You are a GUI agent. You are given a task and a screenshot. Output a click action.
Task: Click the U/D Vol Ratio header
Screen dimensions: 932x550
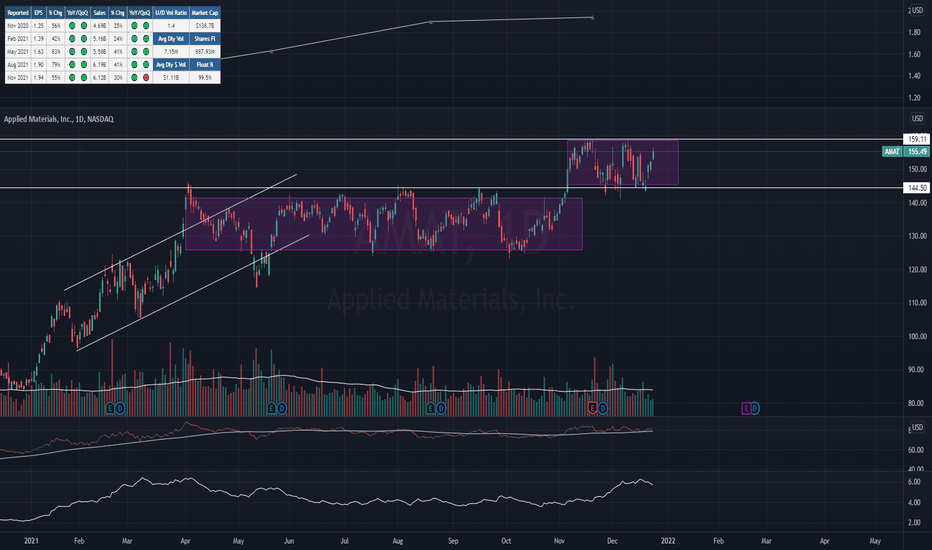pos(171,12)
